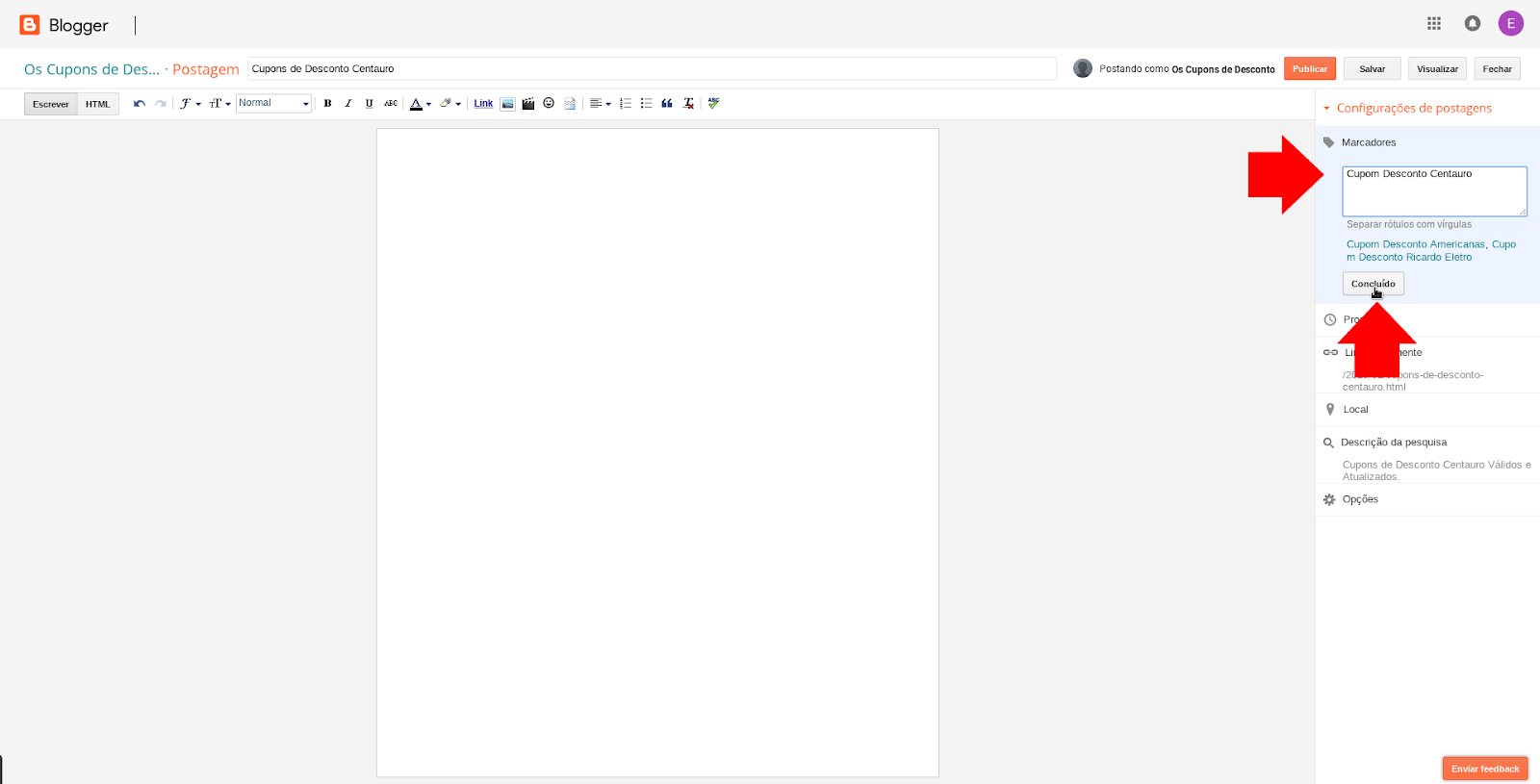The height and width of the screenshot is (784, 1540).
Task: Insert special characters with the smiley icon
Action: coord(549,103)
